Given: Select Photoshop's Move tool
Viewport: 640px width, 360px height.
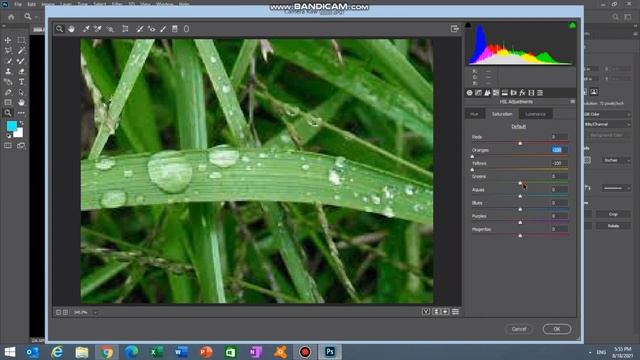Looking at the screenshot, I should (x=8, y=40).
